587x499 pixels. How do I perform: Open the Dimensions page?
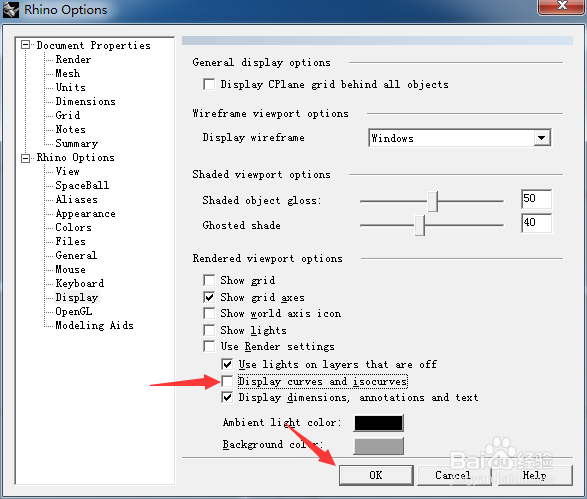click(85, 101)
